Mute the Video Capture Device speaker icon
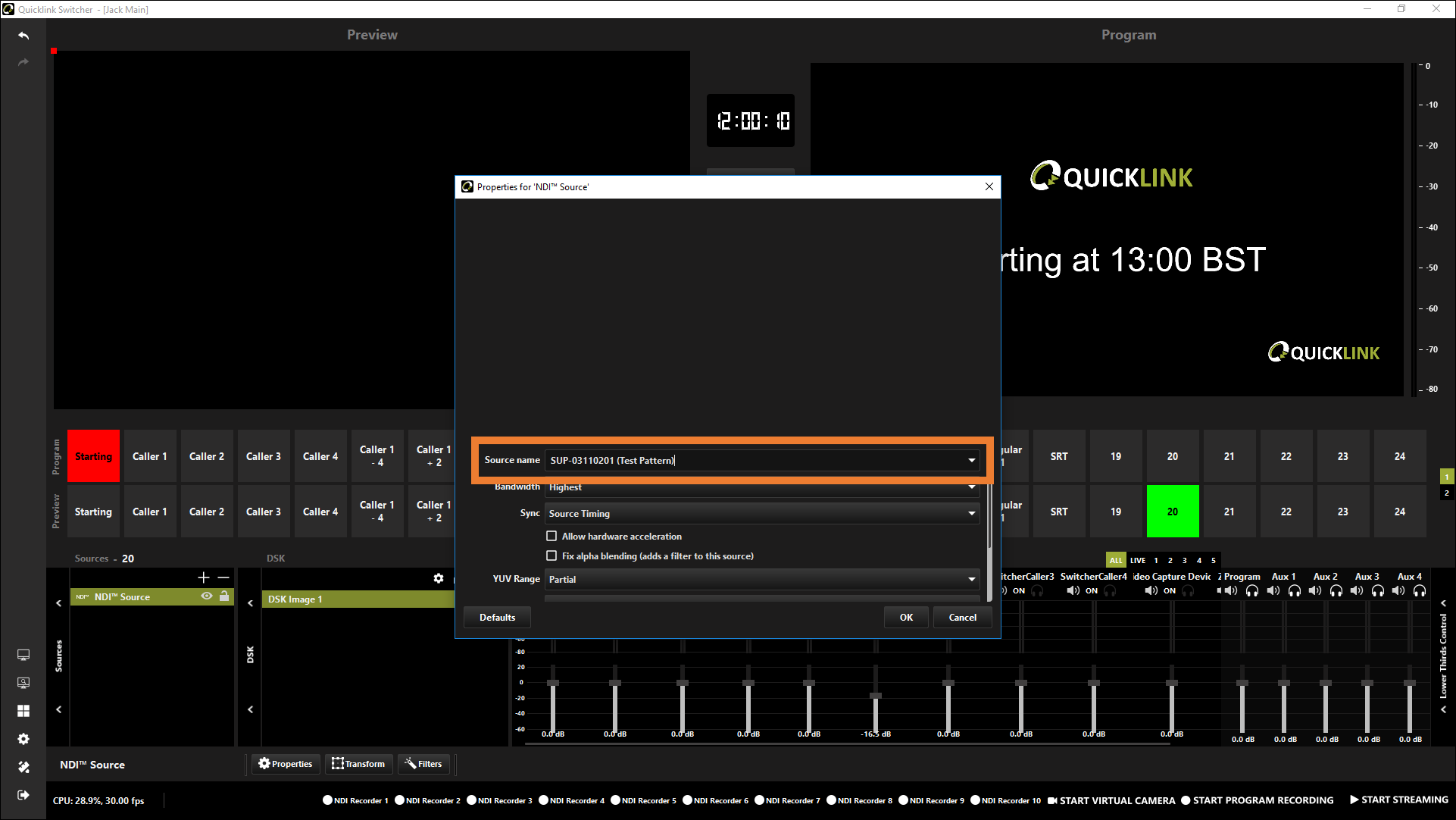Screen dimensions: 1456x820 pyautogui.click(x=1151, y=590)
